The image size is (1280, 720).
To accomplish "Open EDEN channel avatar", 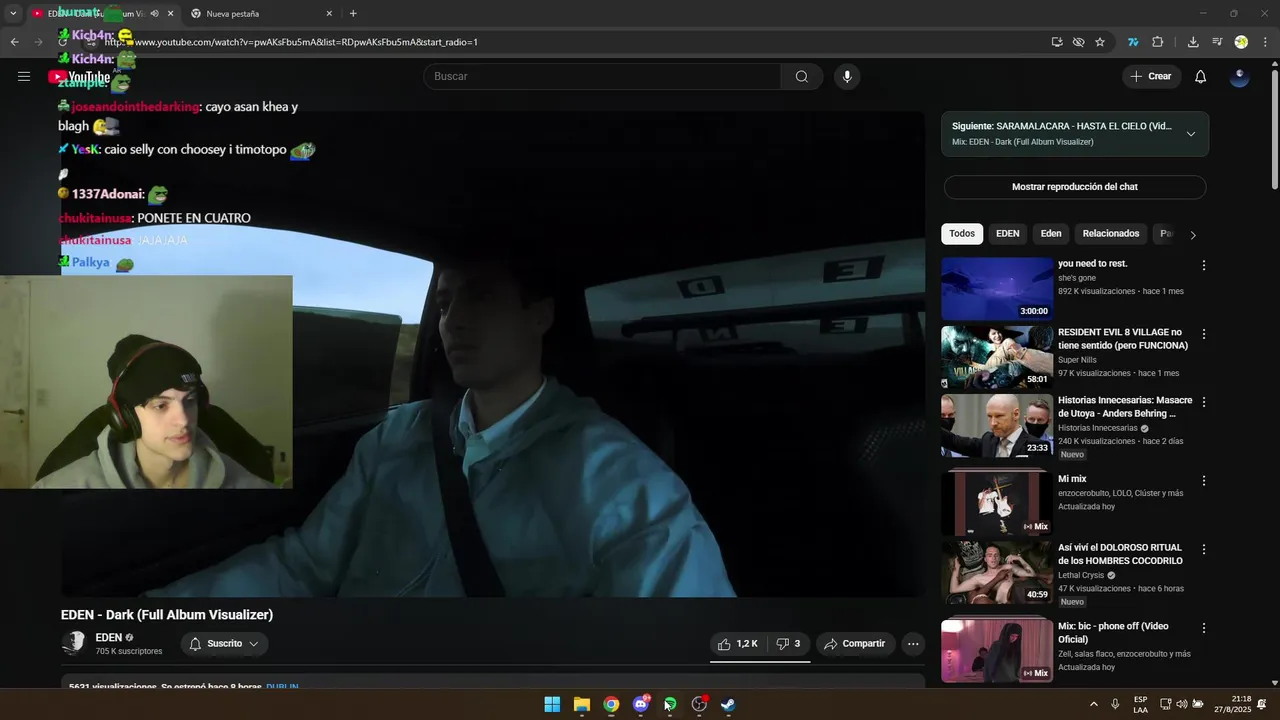I will (73, 643).
